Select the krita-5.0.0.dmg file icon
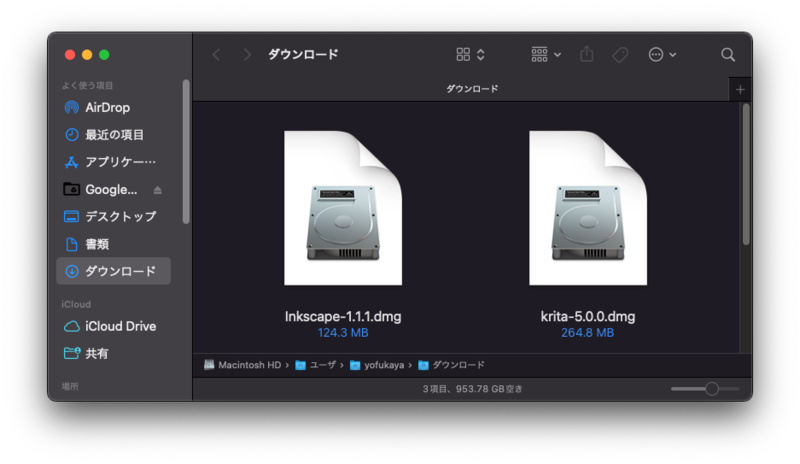 588,208
